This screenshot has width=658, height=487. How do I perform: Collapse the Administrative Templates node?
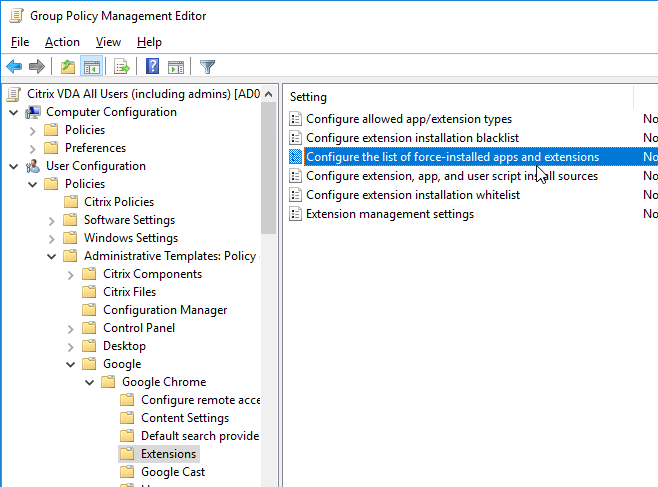[52, 256]
